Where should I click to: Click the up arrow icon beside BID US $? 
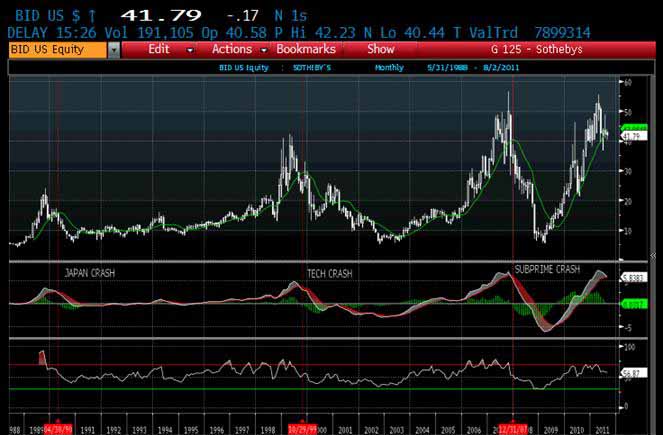tap(93, 17)
